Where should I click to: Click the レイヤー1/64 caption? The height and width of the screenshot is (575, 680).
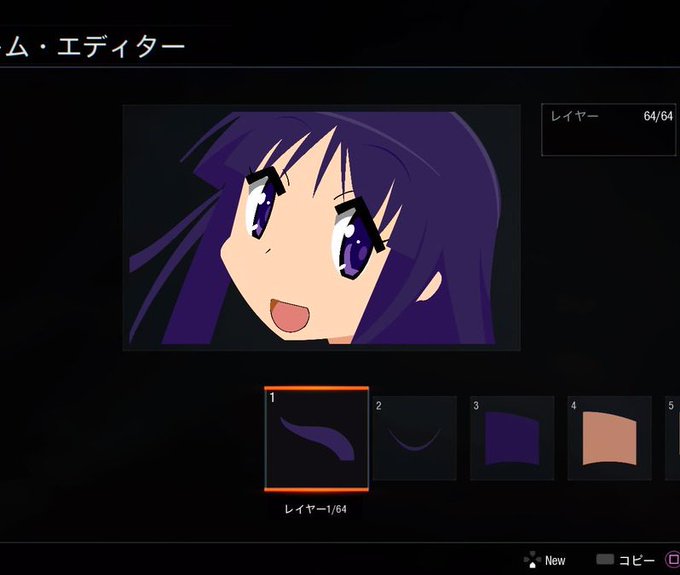pos(316,509)
